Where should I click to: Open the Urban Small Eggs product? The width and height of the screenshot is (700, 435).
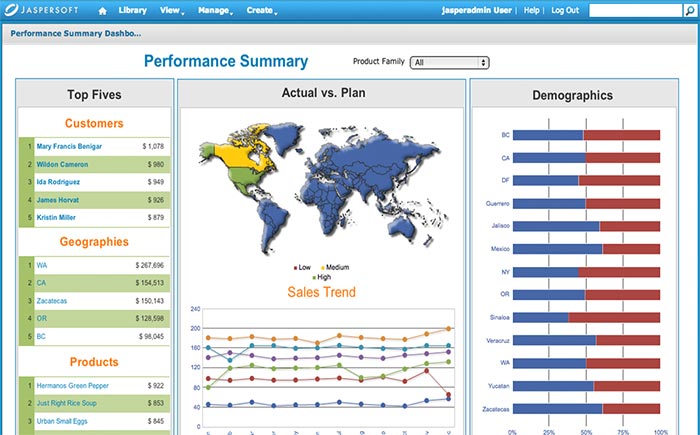[62, 421]
